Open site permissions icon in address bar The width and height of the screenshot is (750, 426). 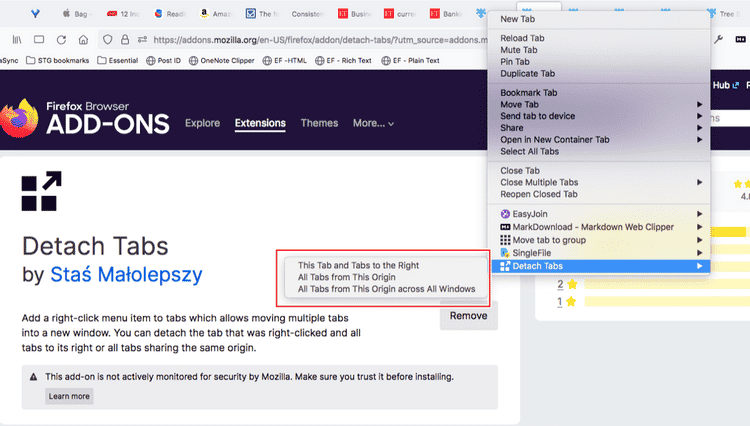[x=142, y=40]
